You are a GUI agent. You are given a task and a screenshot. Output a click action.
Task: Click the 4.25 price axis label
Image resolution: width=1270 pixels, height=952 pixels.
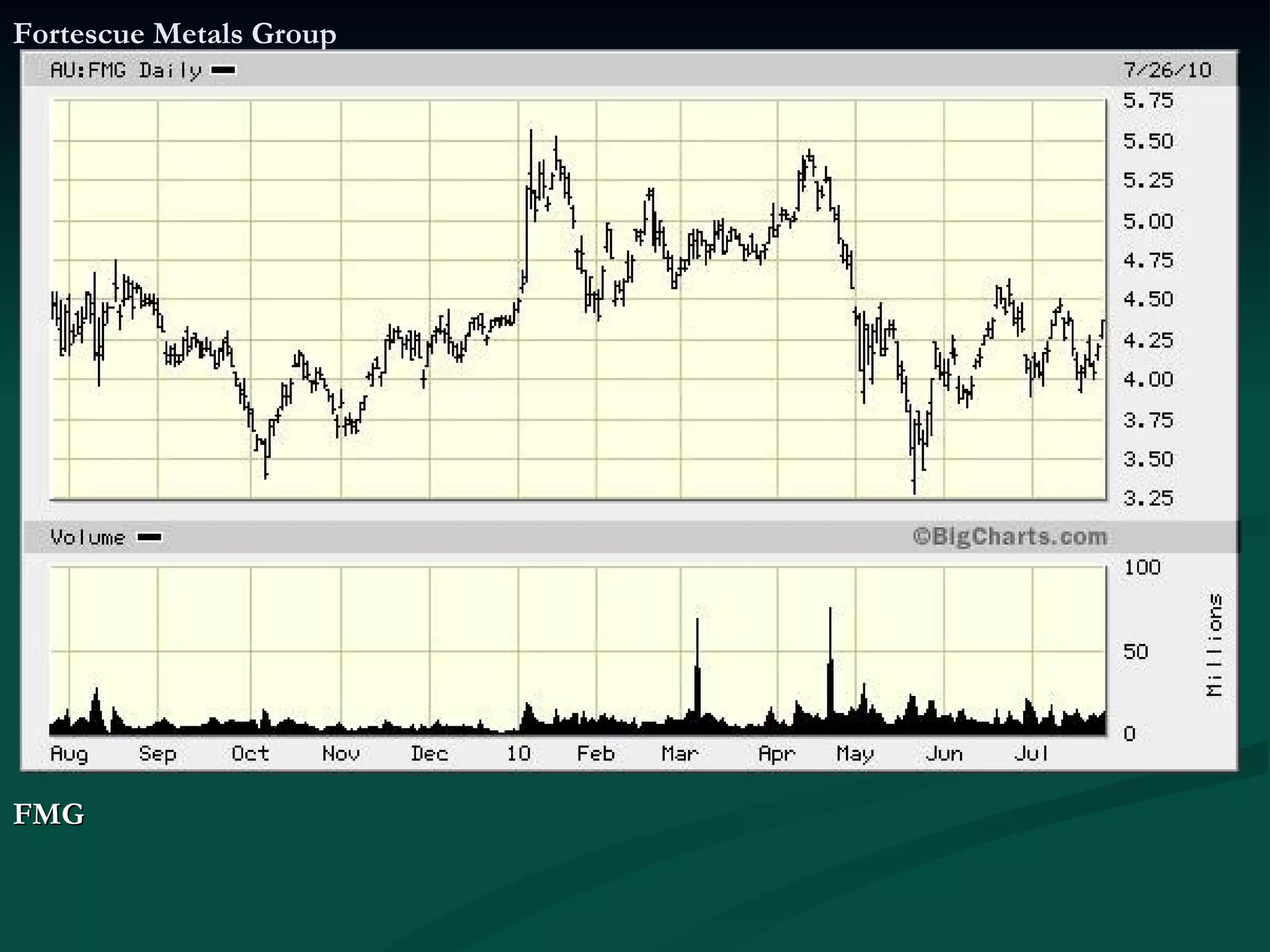(1148, 340)
